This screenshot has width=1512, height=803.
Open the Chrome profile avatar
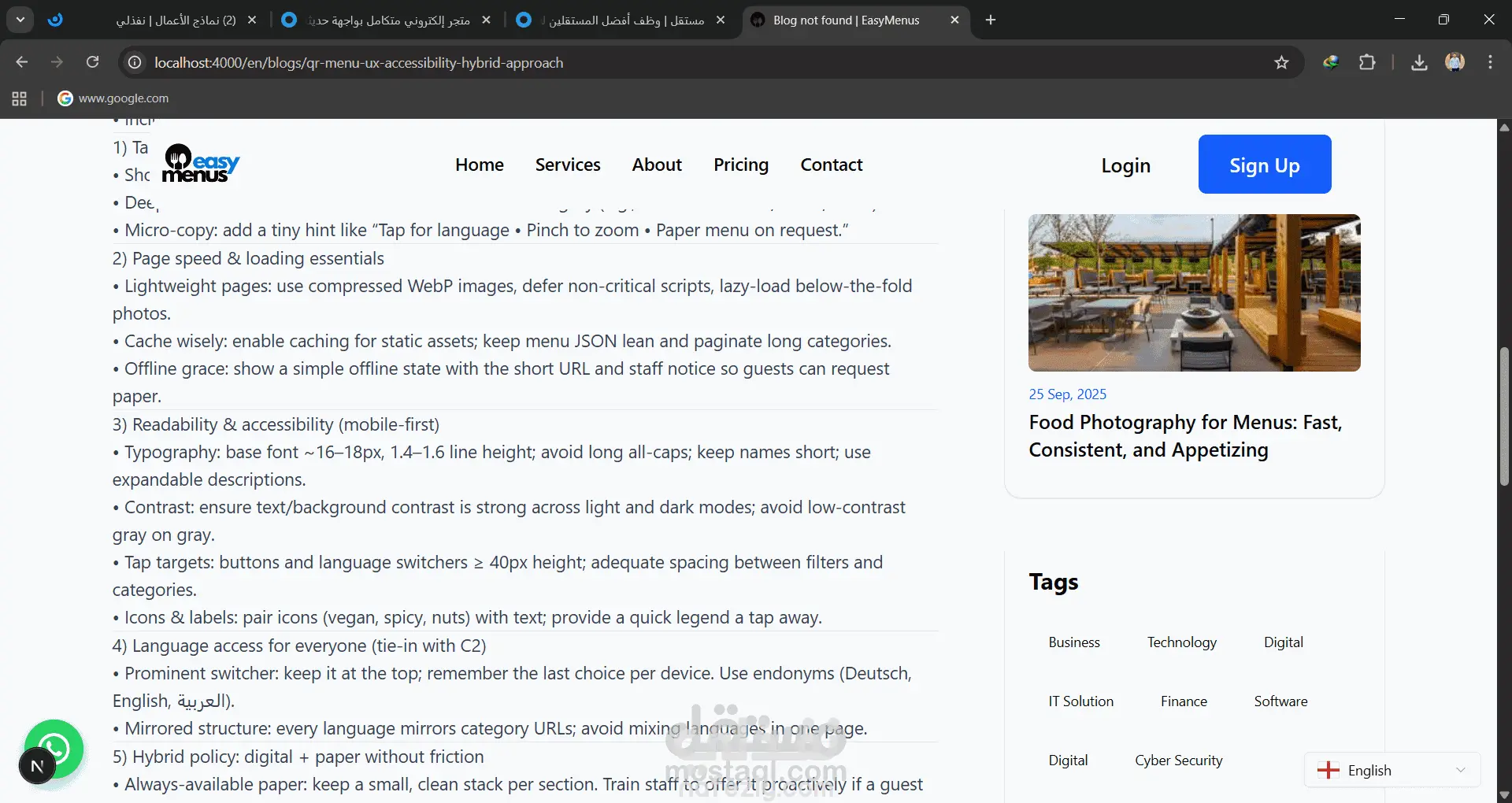coord(1455,62)
